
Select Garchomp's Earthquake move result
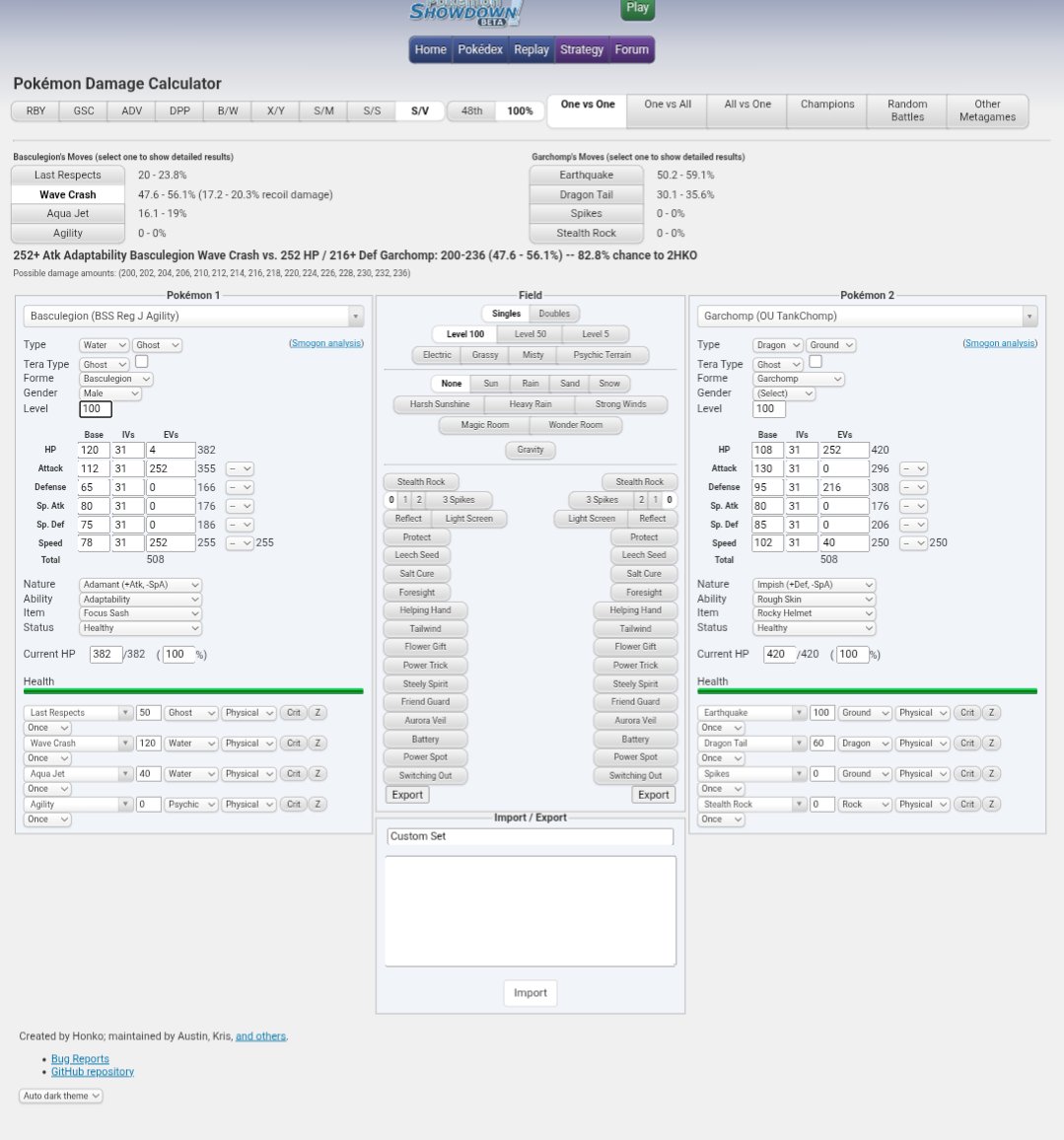pos(587,176)
